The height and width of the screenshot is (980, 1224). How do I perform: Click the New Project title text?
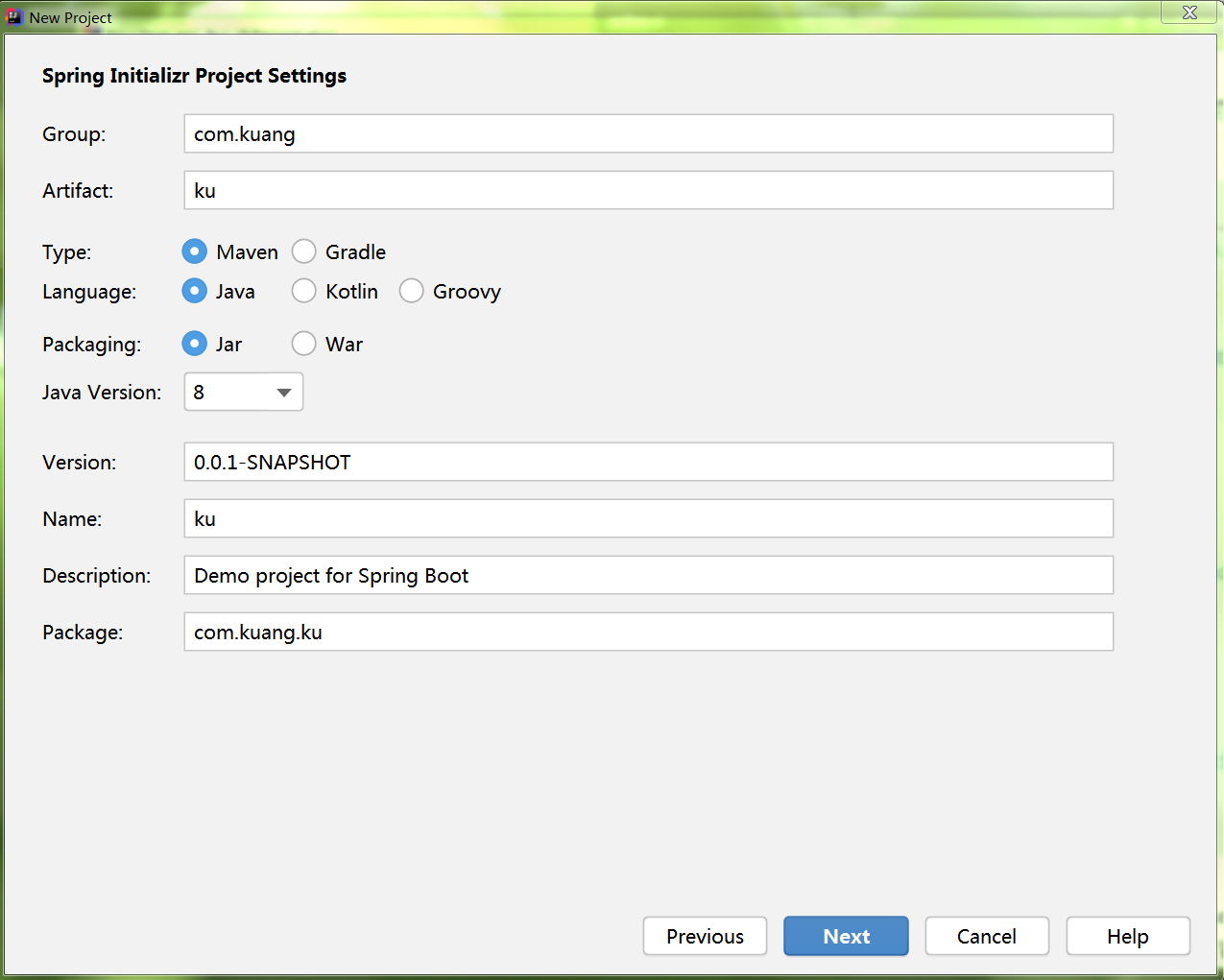click(x=70, y=17)
